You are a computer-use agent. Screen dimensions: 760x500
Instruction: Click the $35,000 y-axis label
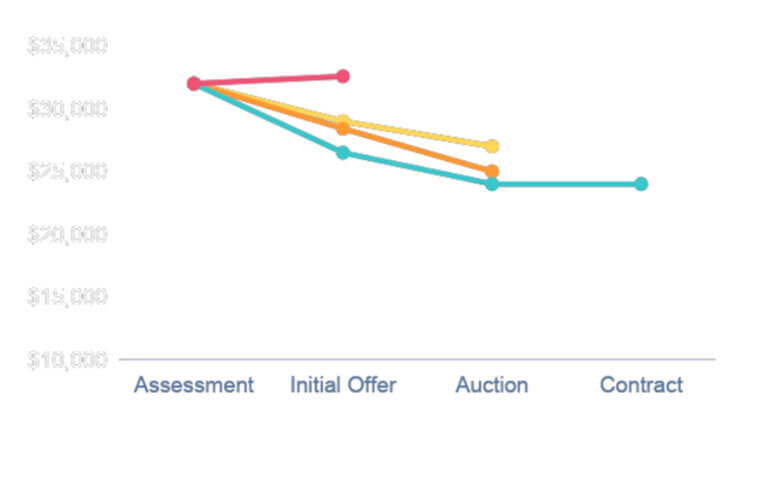pyautogui.click(x=67, y=46)
